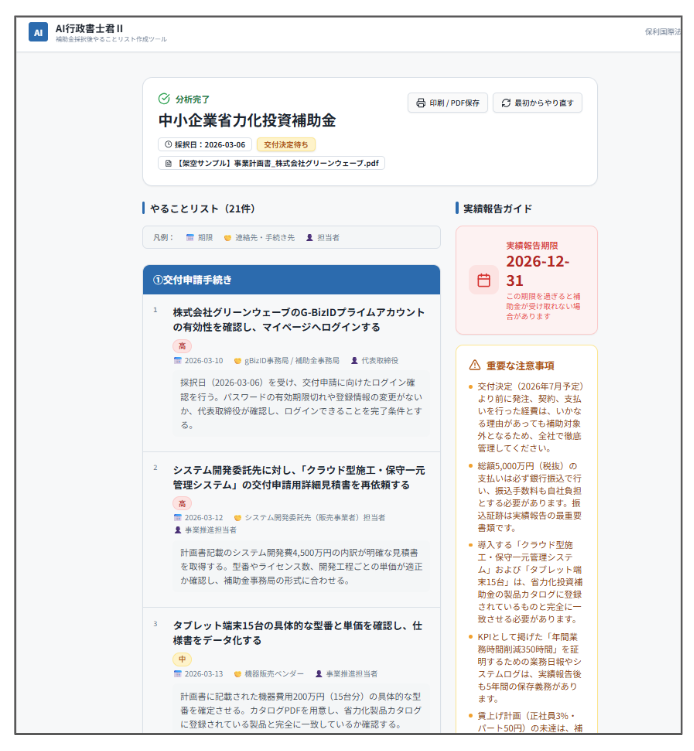
Task: Click the red calendar icon for 実績報告期限
Action: 484,280
